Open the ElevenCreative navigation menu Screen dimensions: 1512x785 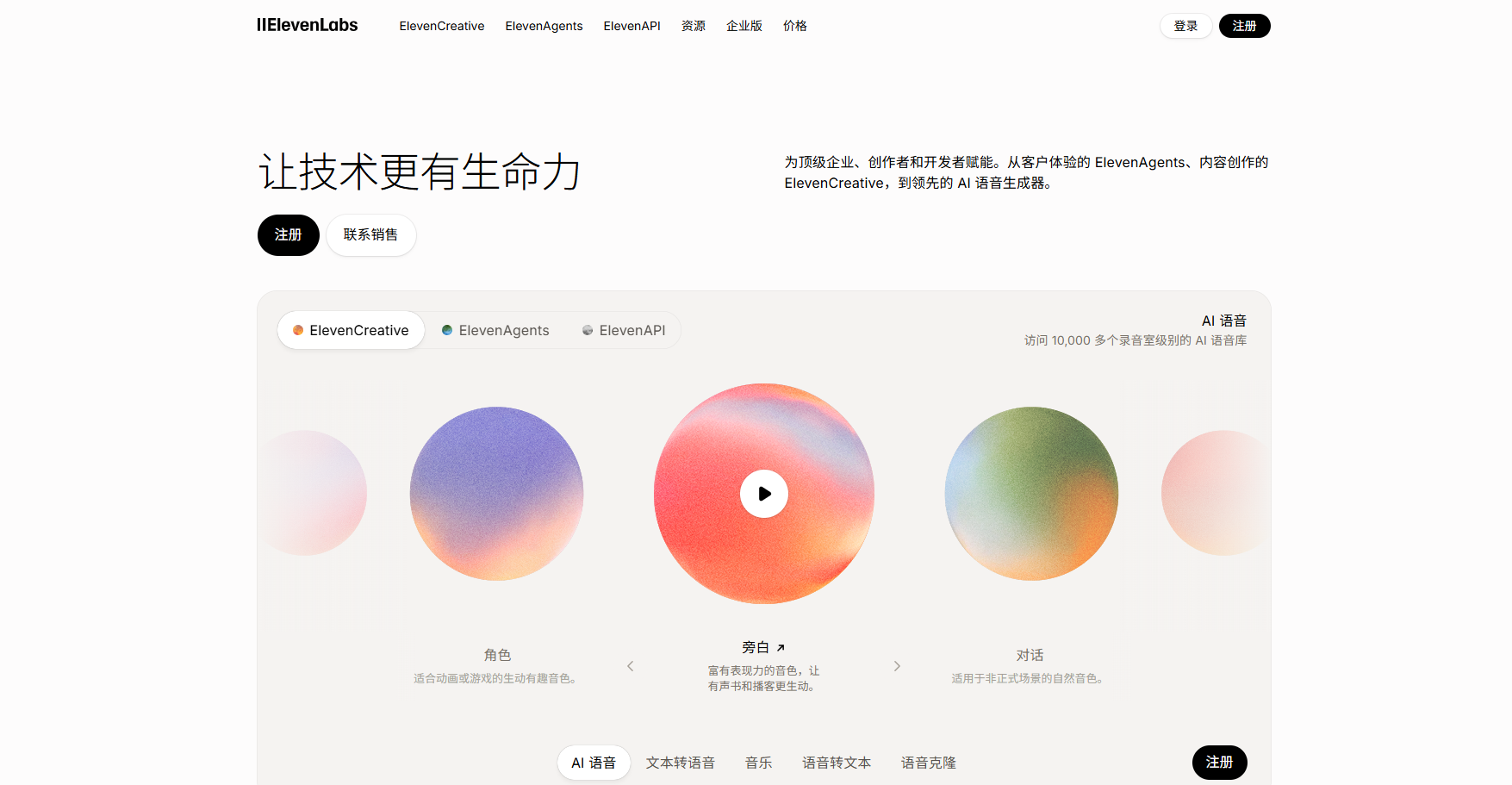coord(442,26)
